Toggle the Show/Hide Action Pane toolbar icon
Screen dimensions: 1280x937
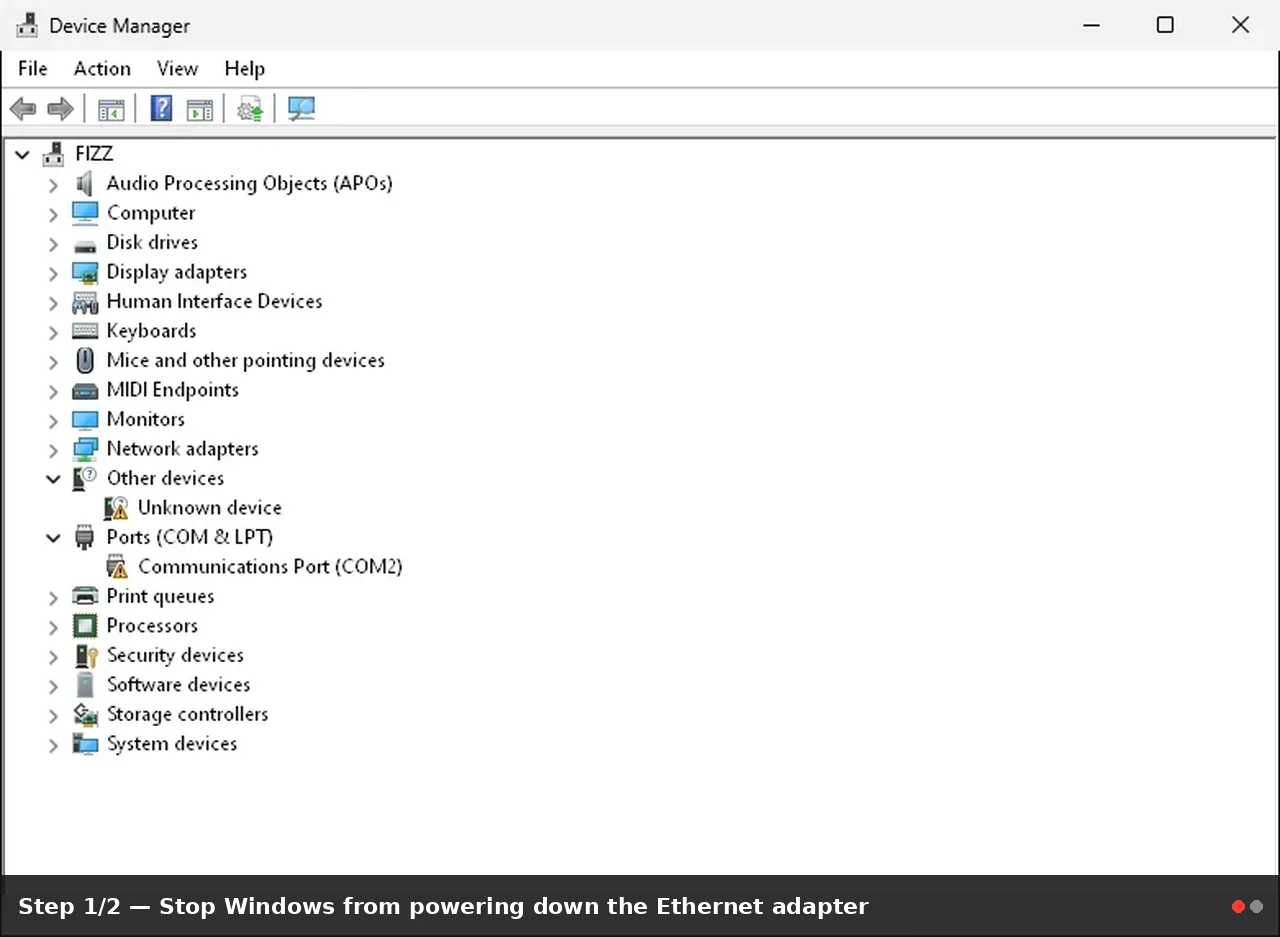click(200, 109)
